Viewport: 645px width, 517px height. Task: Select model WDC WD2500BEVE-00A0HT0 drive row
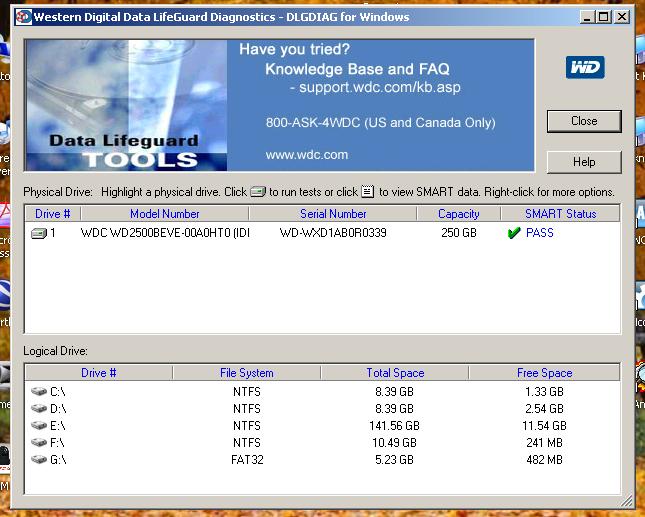pos(322,233)
